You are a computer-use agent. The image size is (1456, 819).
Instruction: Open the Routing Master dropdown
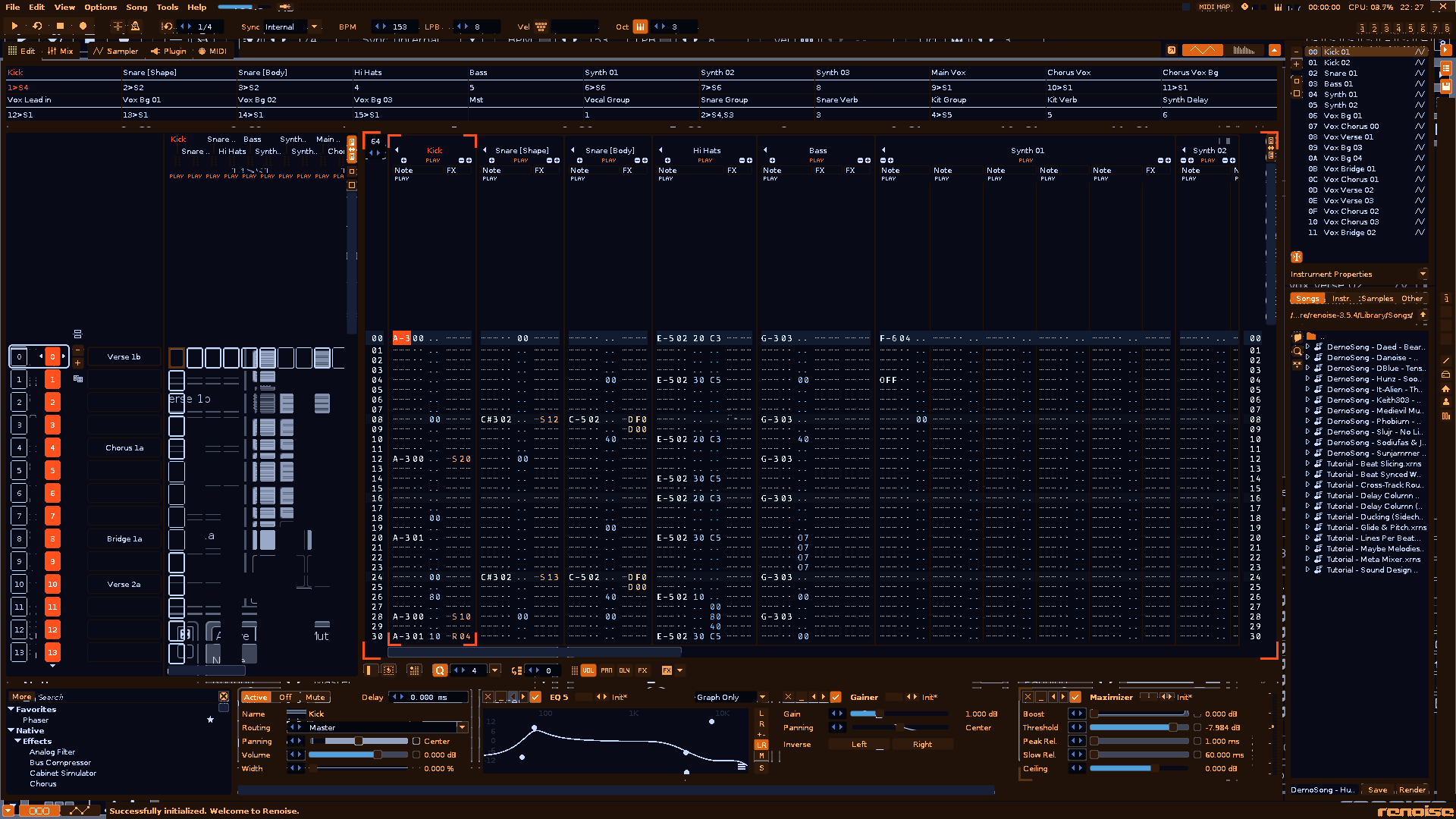click(461, 727)
